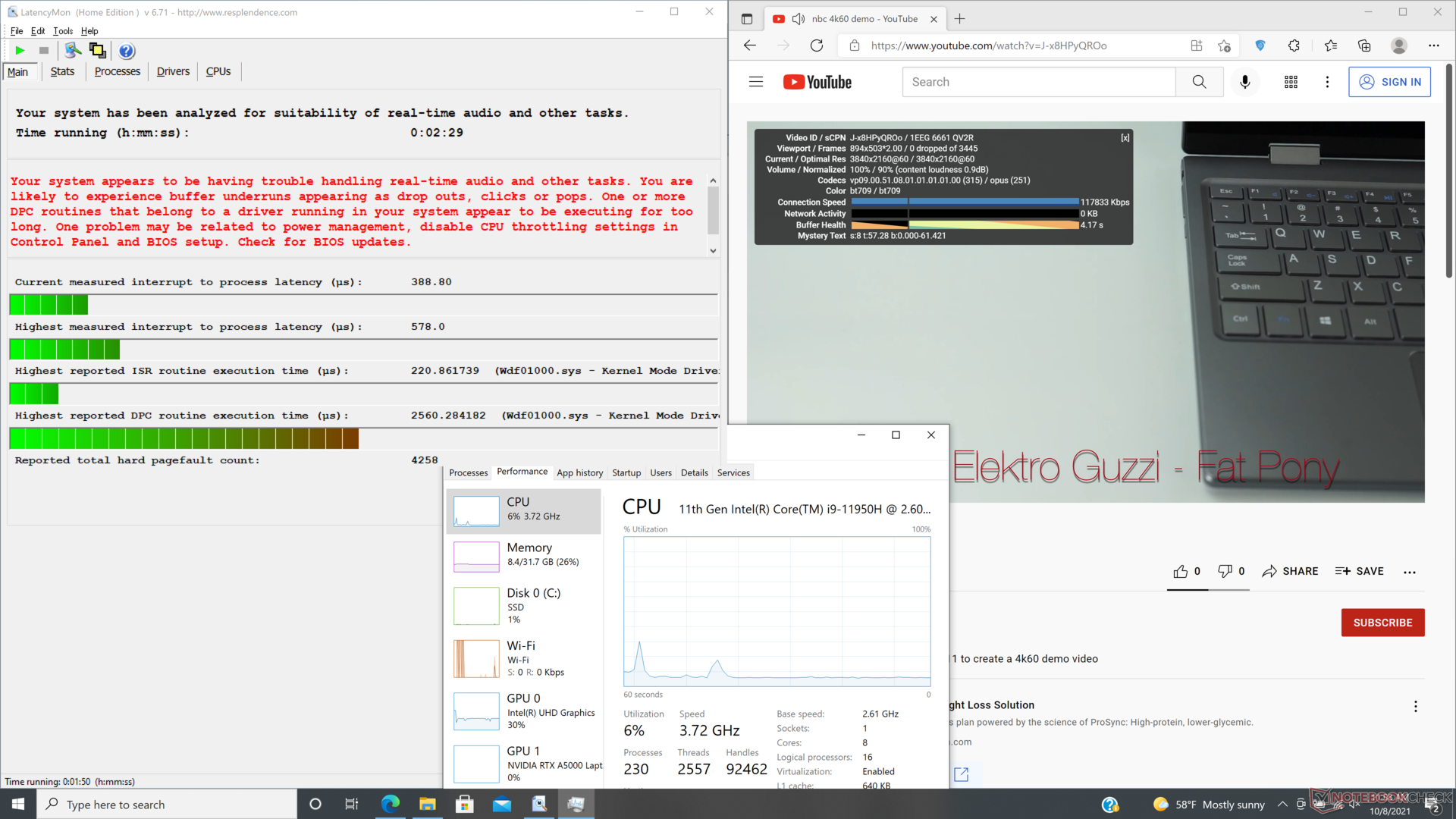1456x819 pixels.
Task: Go to YouTube home via logo
Action: pyautogui.click(x=817, y=82)
